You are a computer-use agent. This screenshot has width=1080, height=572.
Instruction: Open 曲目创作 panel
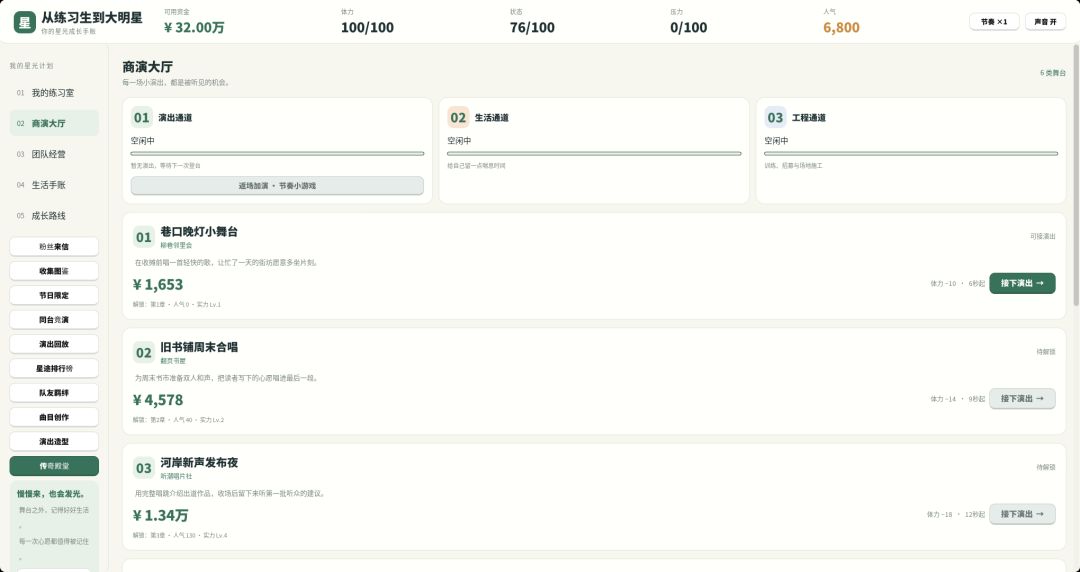click(54, 417)
